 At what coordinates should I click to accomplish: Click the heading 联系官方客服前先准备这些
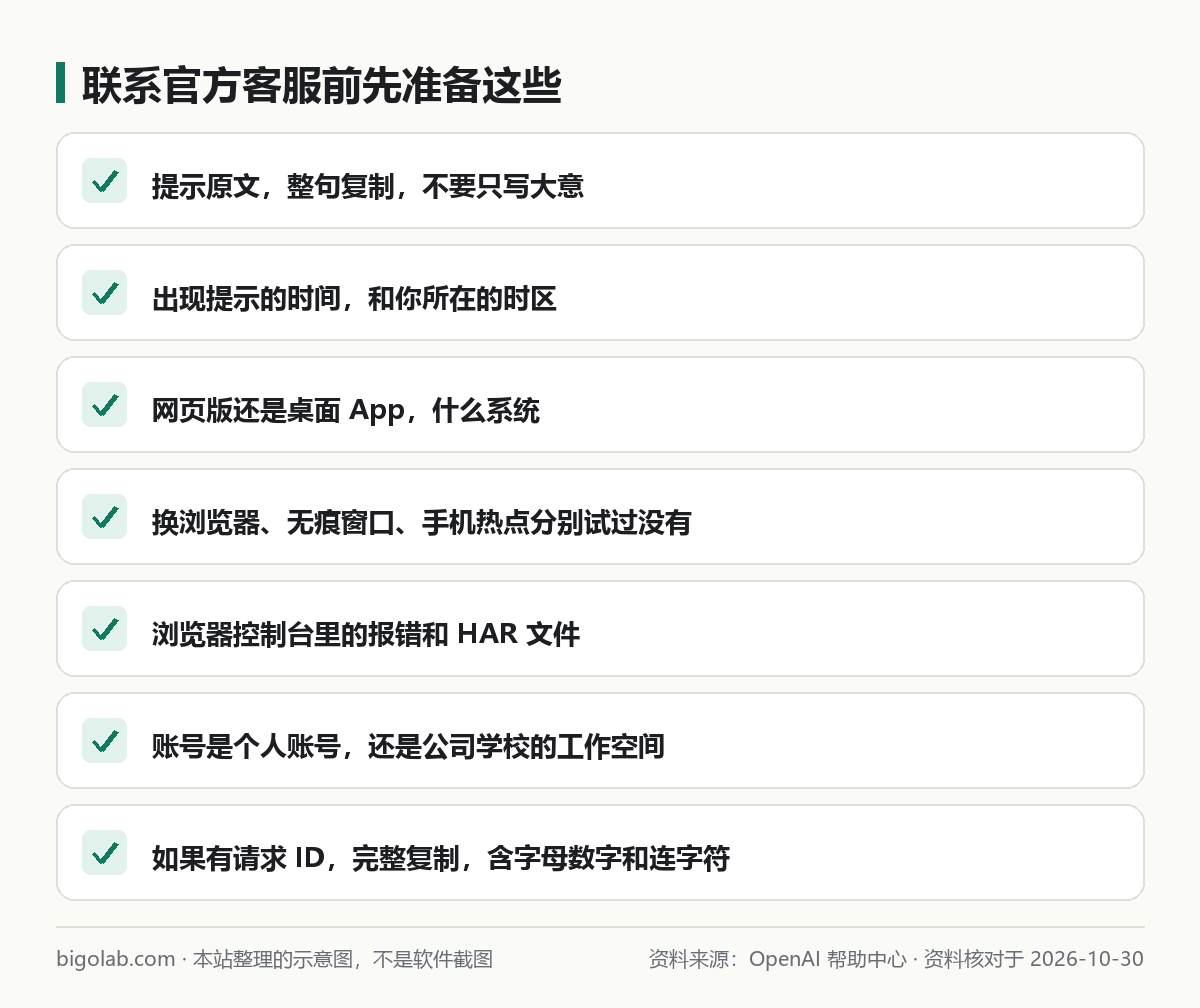[x=321, y=86]
